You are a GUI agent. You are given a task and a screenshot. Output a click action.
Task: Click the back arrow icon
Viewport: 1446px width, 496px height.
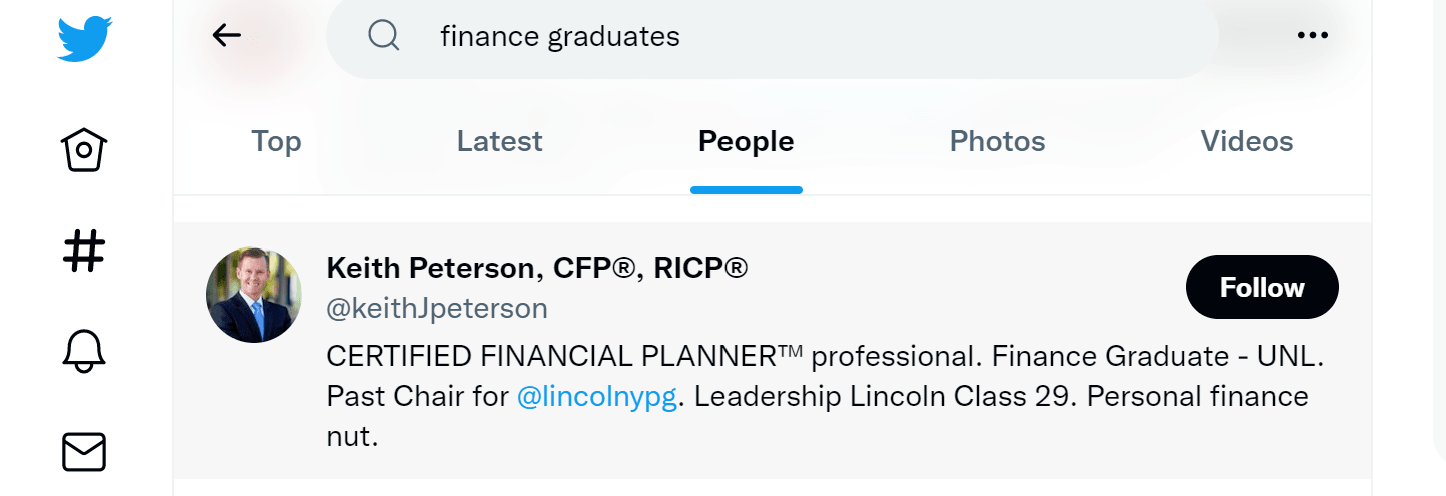(227, 36)
